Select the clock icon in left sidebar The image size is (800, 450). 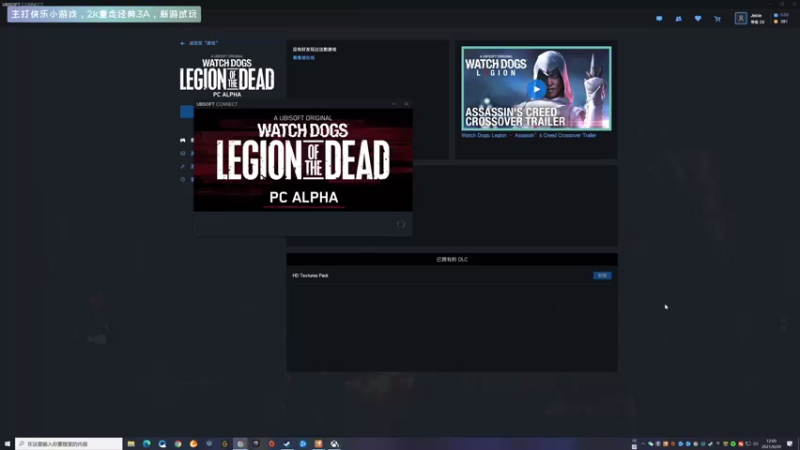183,180
